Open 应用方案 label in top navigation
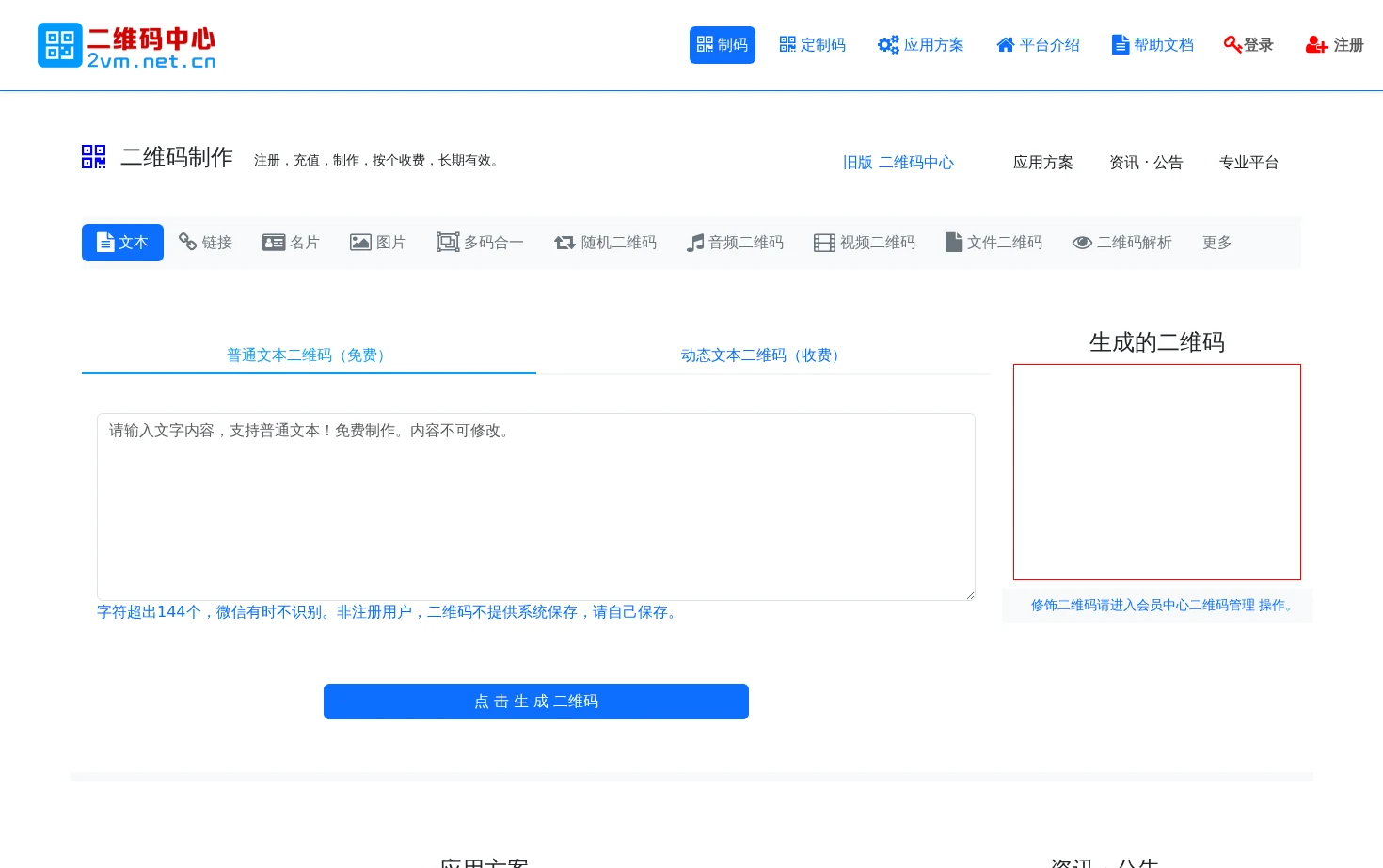This screenshot has height=868, width=1383. [x=934, y=45]
